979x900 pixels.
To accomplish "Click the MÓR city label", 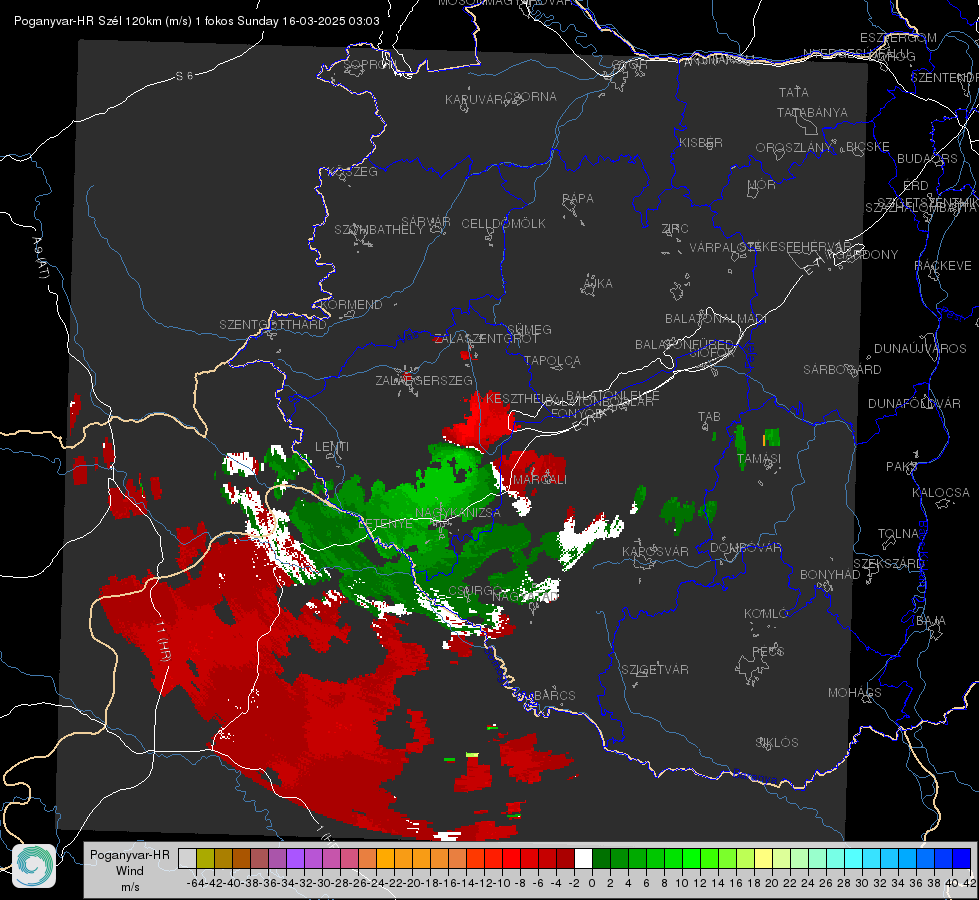I will [x=762, y=185].
